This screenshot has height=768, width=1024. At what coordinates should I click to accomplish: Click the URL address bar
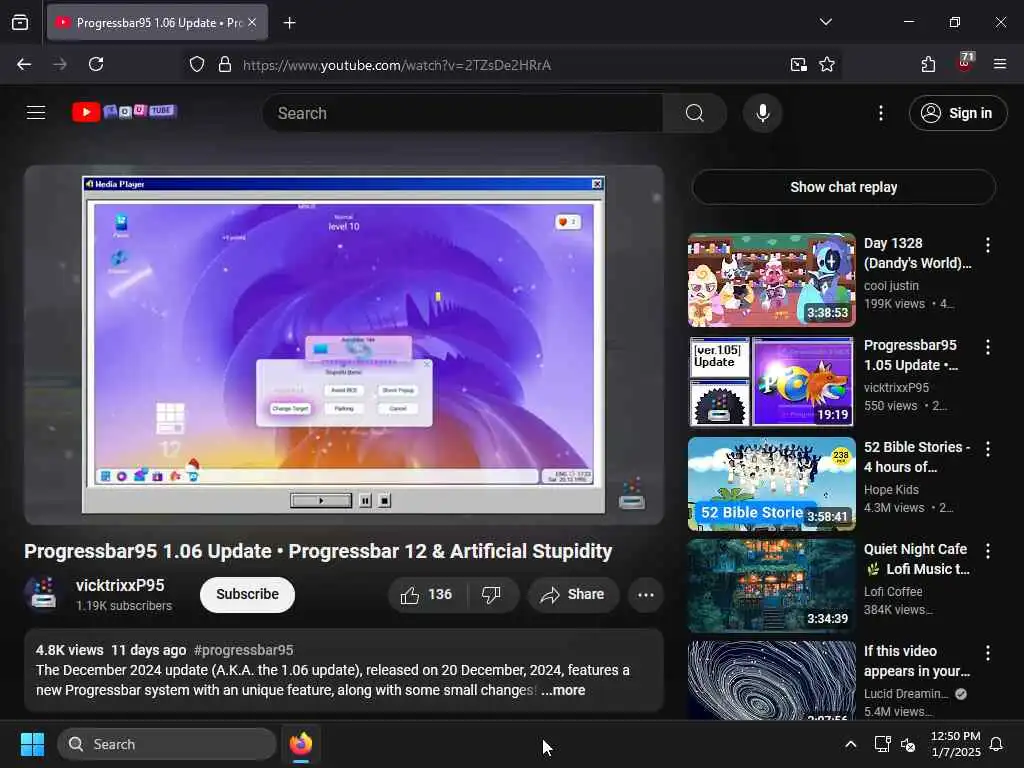click(509, 65)
